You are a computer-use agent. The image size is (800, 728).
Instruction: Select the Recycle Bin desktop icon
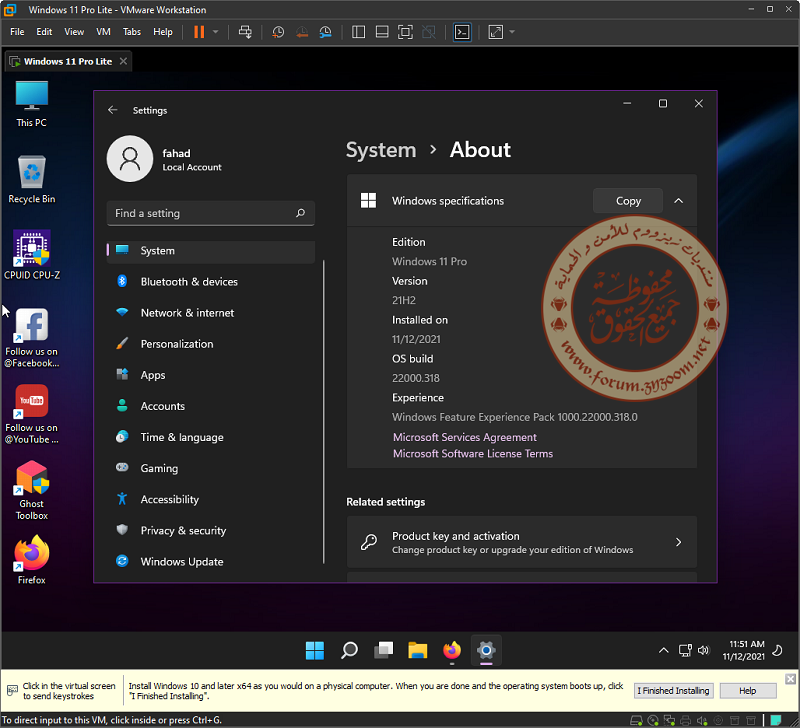[x=32, y=180]
